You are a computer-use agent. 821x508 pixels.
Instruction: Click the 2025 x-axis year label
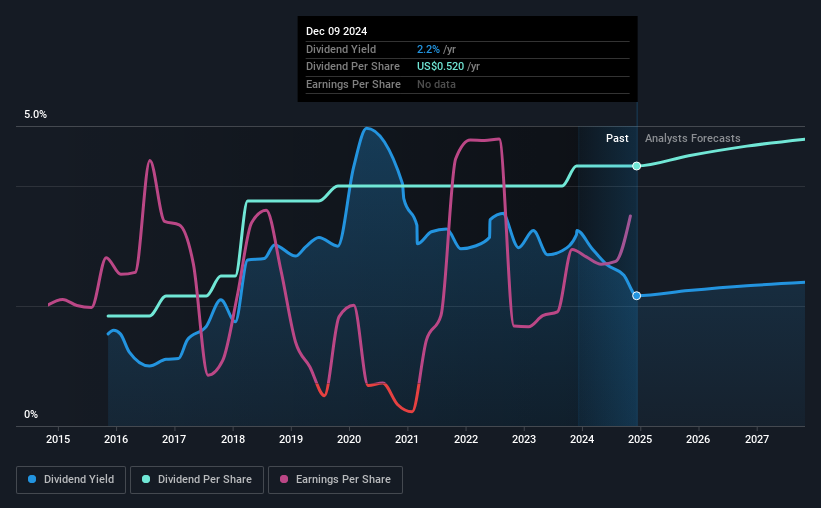(640, 439)
